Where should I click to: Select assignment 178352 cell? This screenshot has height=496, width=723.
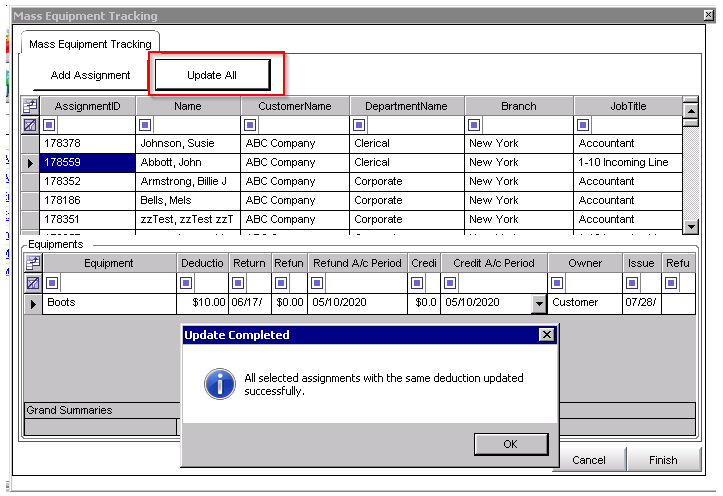88,182
